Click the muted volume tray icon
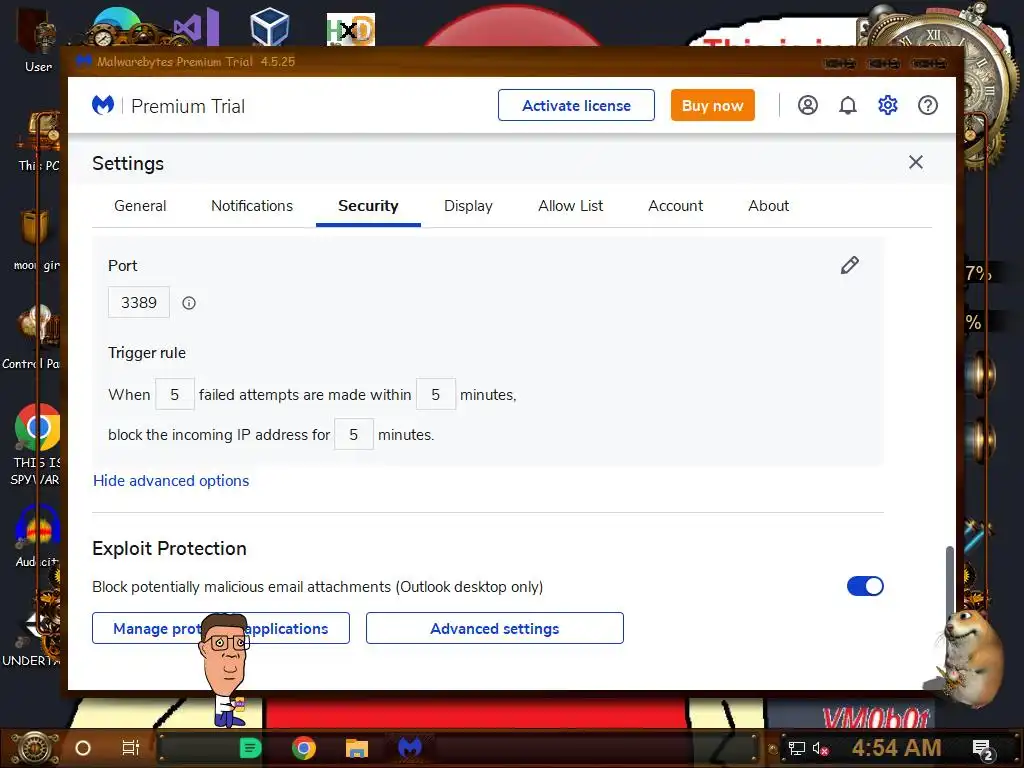Screen dimensions: 1024x768 (821, 748)
